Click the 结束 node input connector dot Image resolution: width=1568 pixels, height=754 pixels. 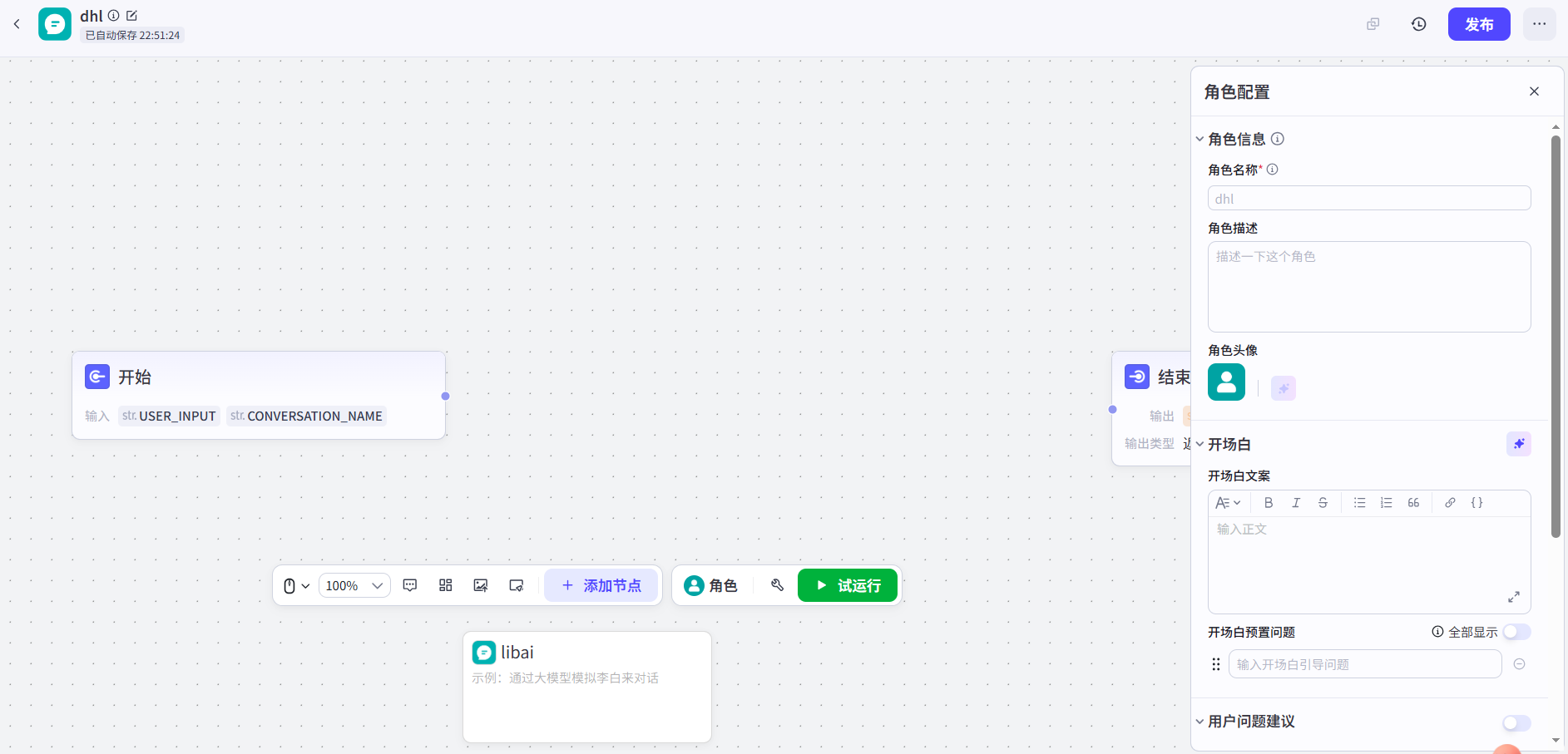tap(1112, 409)
